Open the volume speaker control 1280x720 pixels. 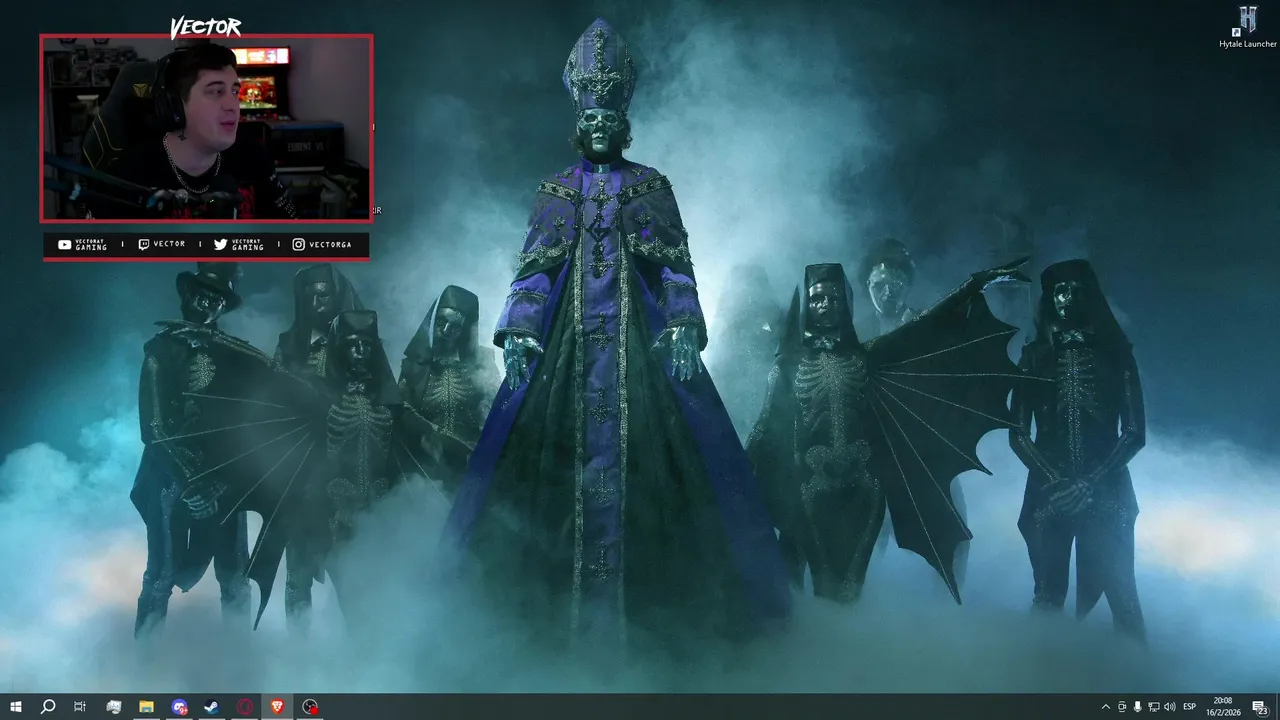tap(1170, 707)
